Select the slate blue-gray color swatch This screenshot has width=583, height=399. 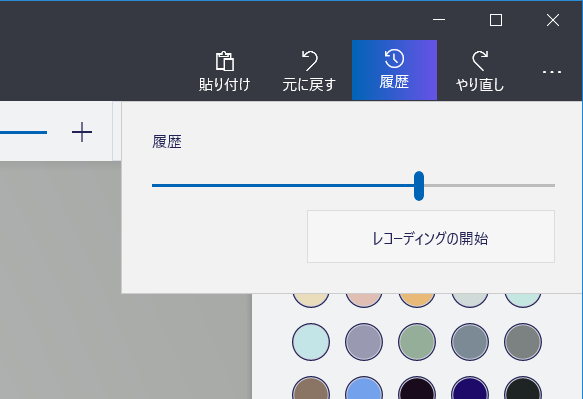[x=470, y=342]
